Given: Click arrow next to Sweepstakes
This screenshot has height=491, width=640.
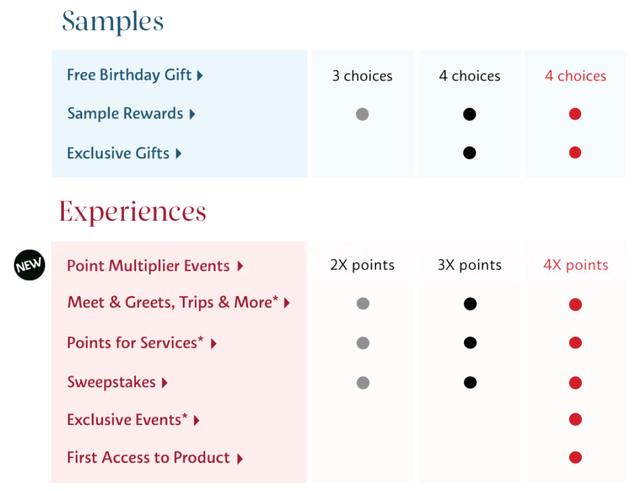Looking at the screenshot, I should (165, 382).
